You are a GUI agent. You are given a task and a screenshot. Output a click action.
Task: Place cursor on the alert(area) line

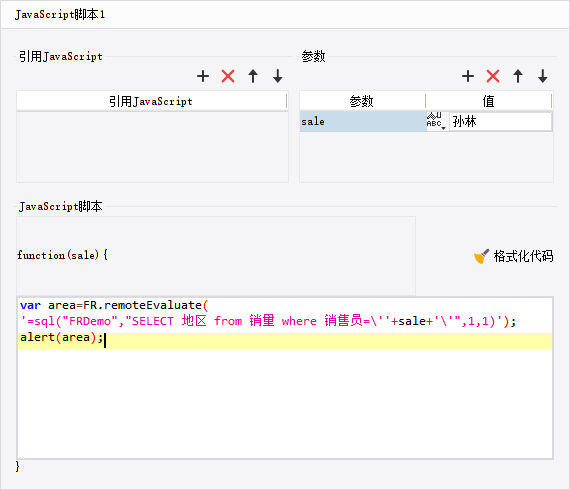tap(285, 341)
